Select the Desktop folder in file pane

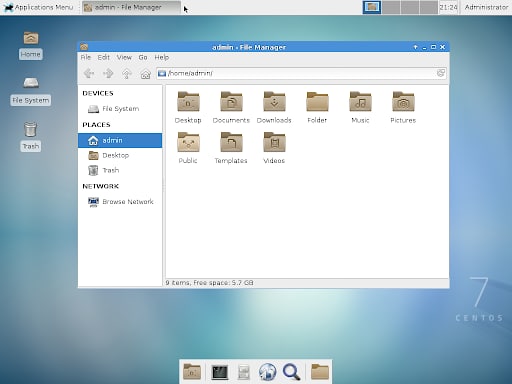(188, 108)
